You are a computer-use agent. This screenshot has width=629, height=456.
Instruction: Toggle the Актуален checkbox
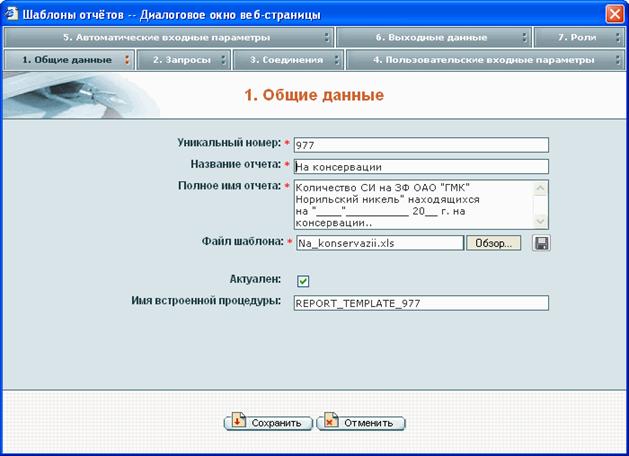tap(303, 281)
